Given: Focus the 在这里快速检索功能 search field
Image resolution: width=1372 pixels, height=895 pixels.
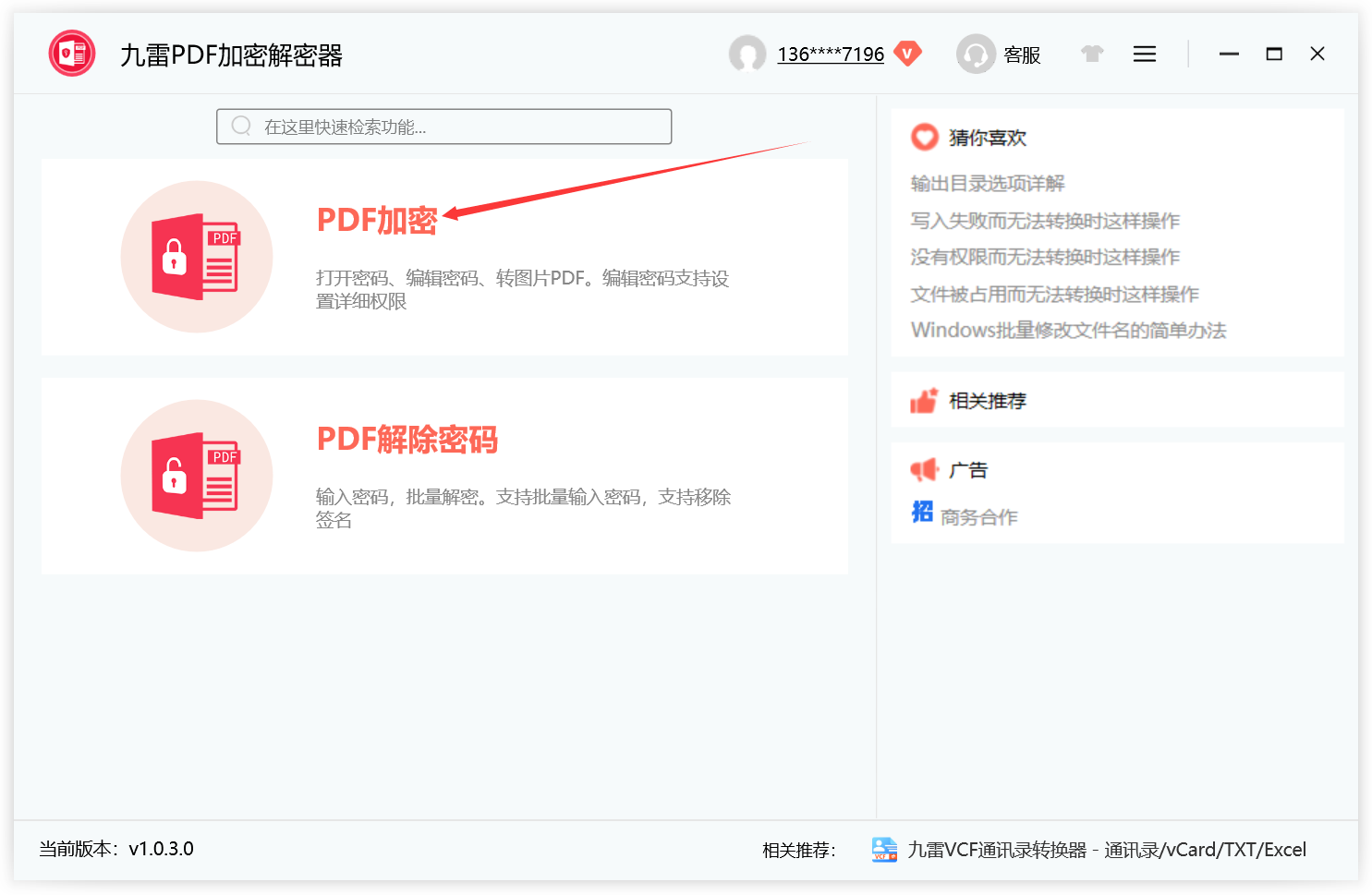Looking at the screenshot, I should tap(444, 127).
